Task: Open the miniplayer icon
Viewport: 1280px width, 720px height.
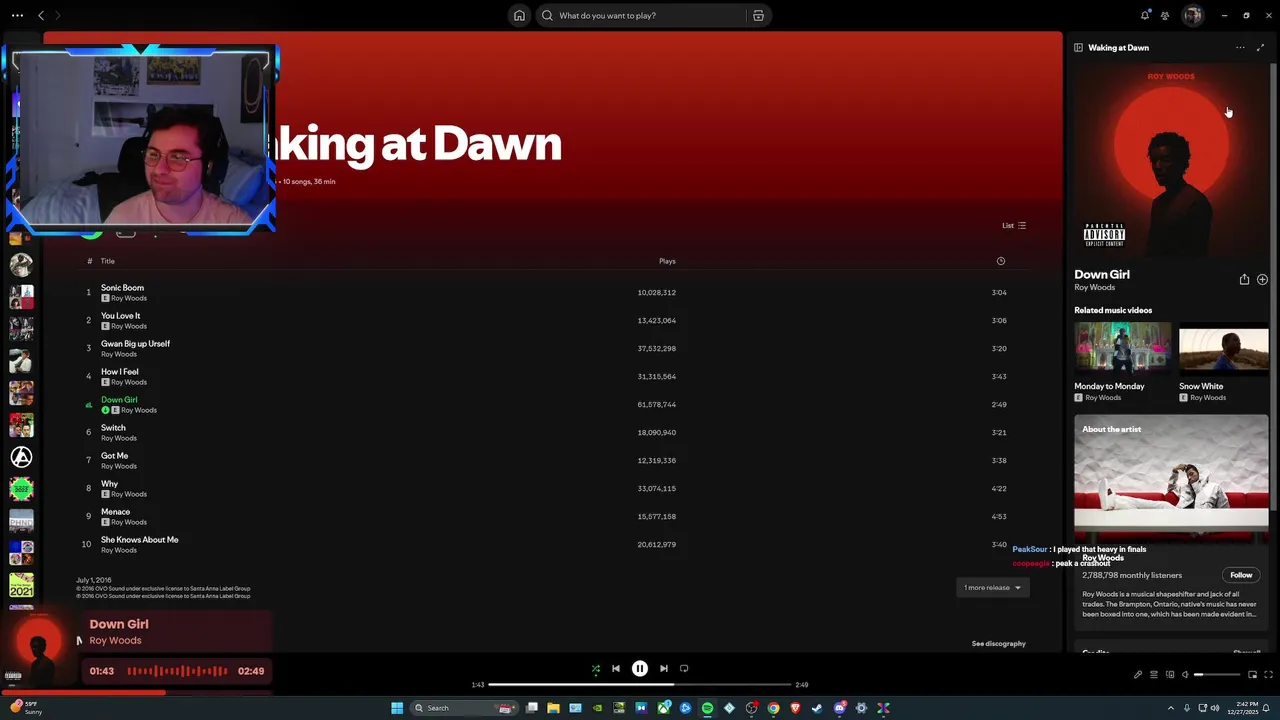Action: (x=1252, y=675)
